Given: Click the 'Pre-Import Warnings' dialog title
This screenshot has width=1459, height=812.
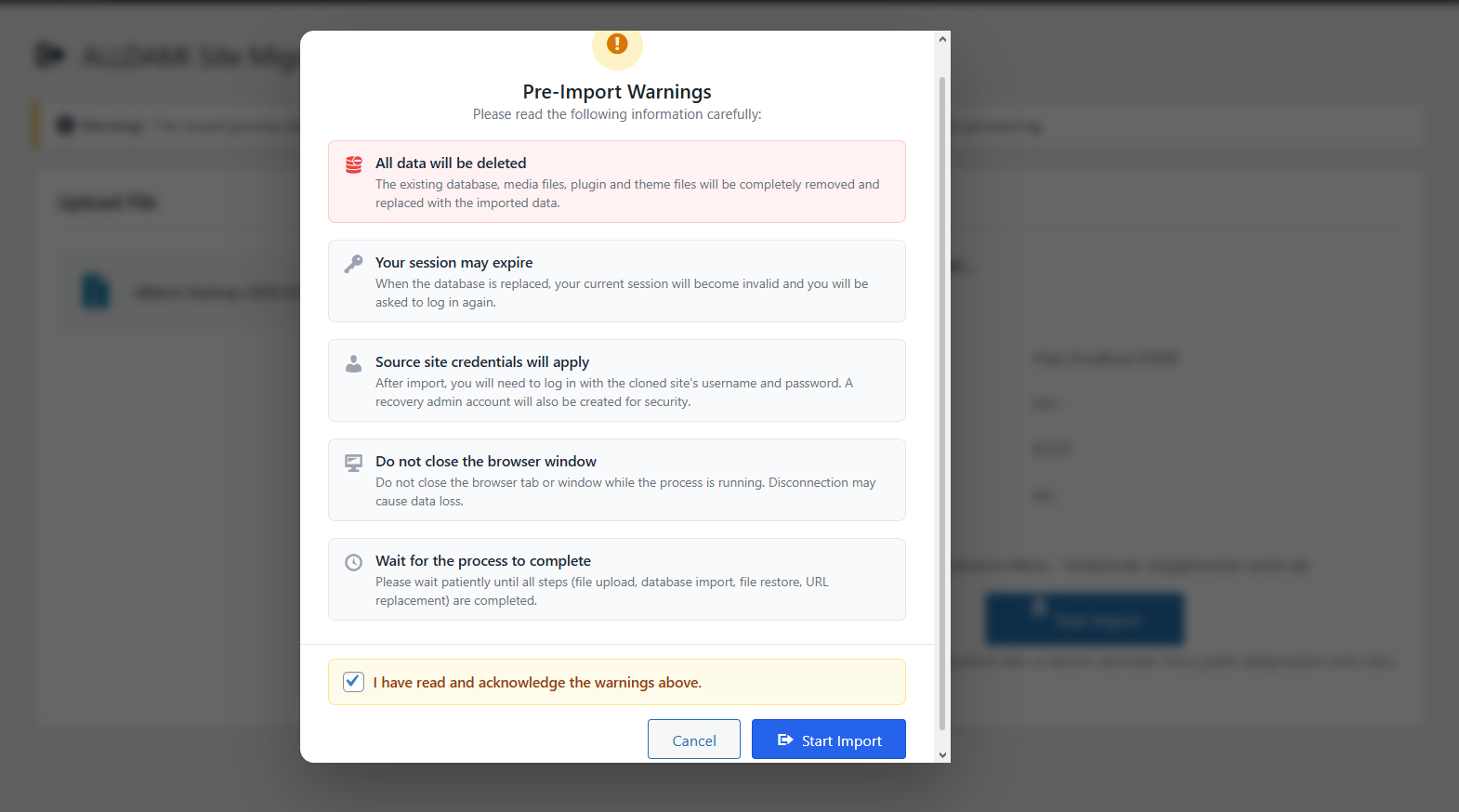Looking at the screenshot, I should (617, 92).
